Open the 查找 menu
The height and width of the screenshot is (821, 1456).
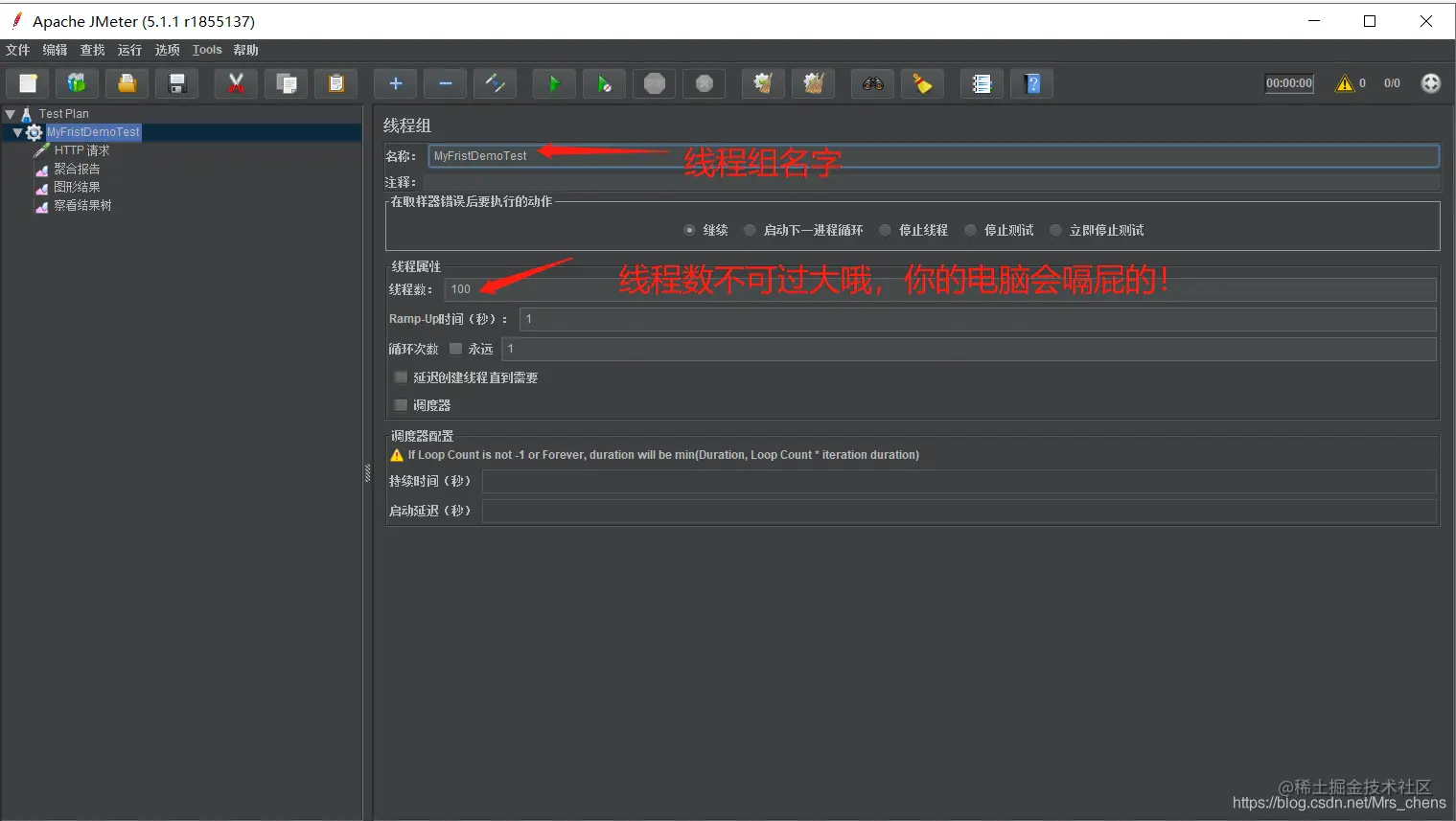[x=92, y=50]
